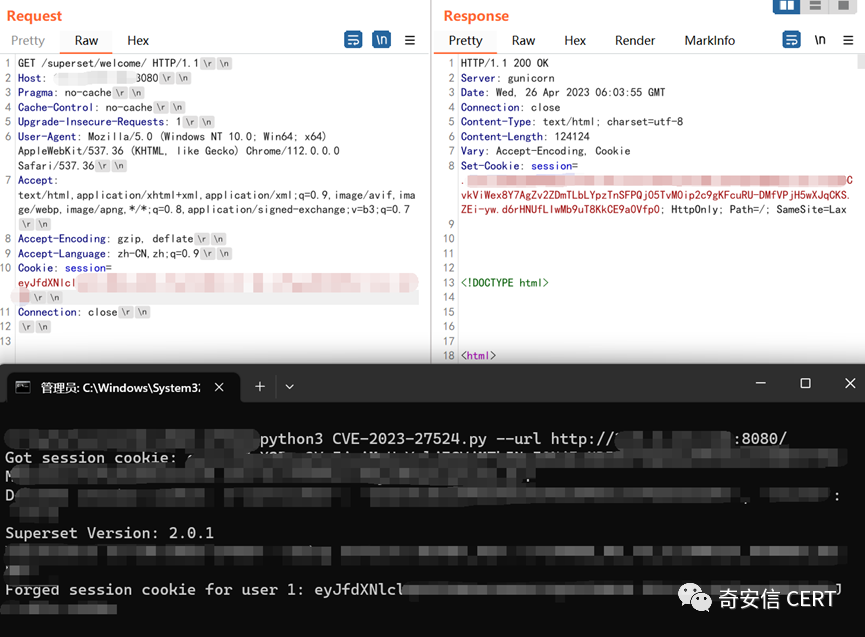Click the SameSite=Lax attribute text
865x637 pixels.
point(811,210)
